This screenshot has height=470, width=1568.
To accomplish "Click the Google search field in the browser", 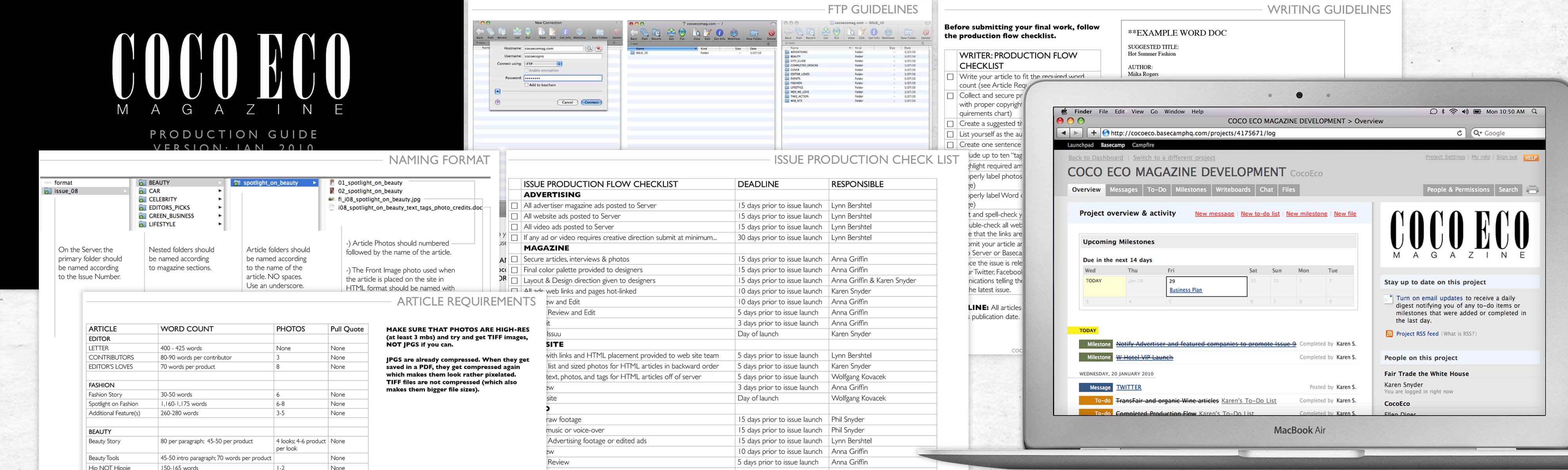I will point(1508,133).
